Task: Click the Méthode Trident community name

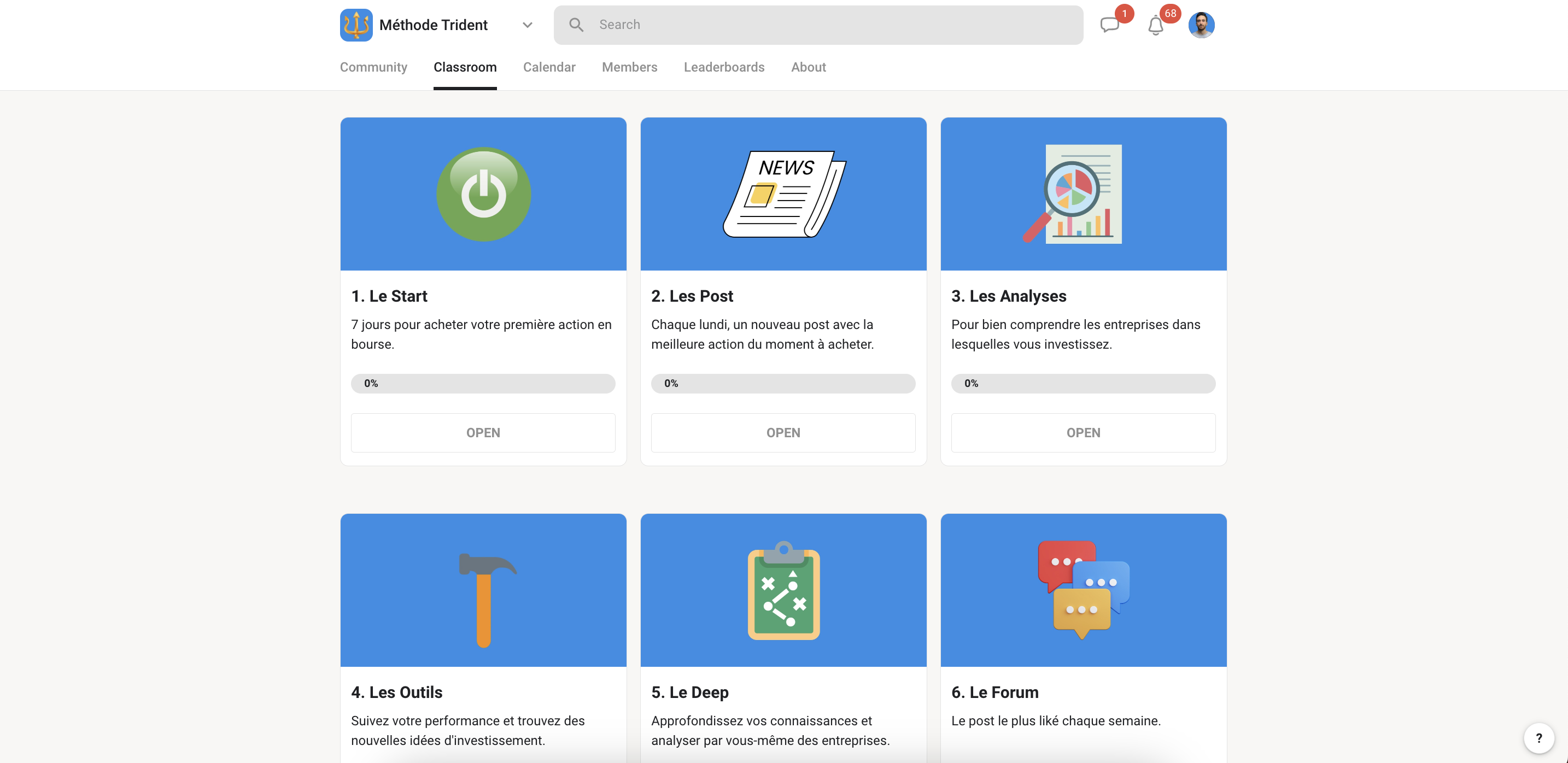Action: [x=434, y=25]
